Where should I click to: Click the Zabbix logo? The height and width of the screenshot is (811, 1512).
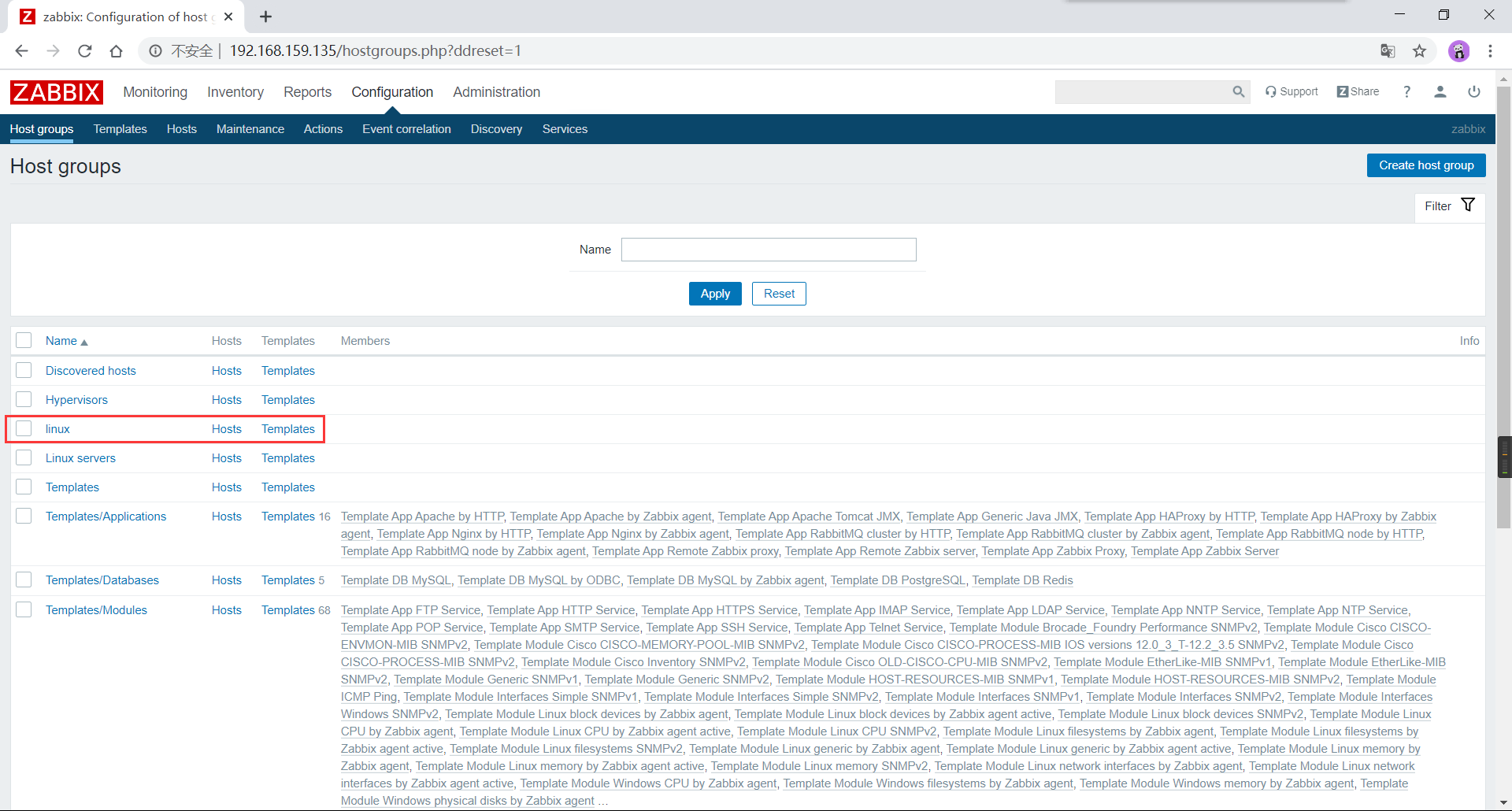coord(57,92)
